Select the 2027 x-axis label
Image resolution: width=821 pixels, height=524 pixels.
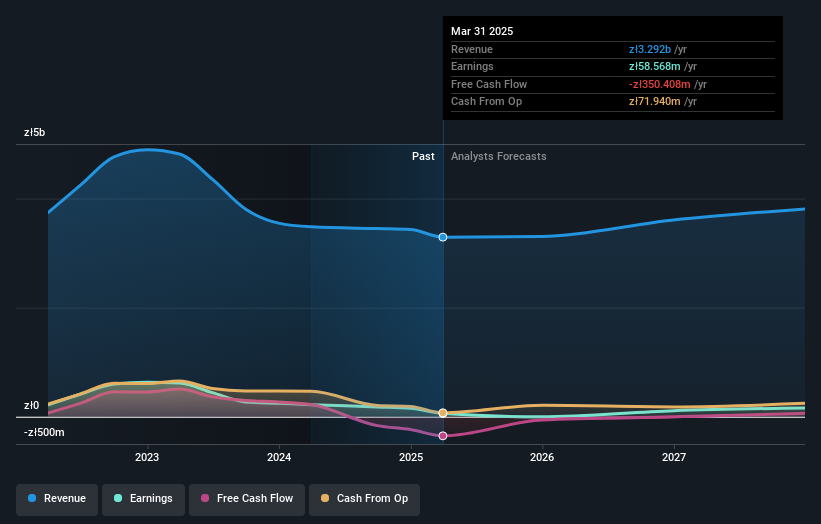(x=674, y=457)
